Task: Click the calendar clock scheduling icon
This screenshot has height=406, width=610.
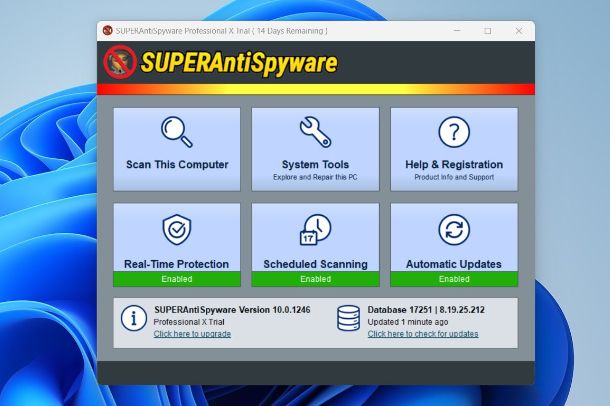Action: [x=316, y=229]
